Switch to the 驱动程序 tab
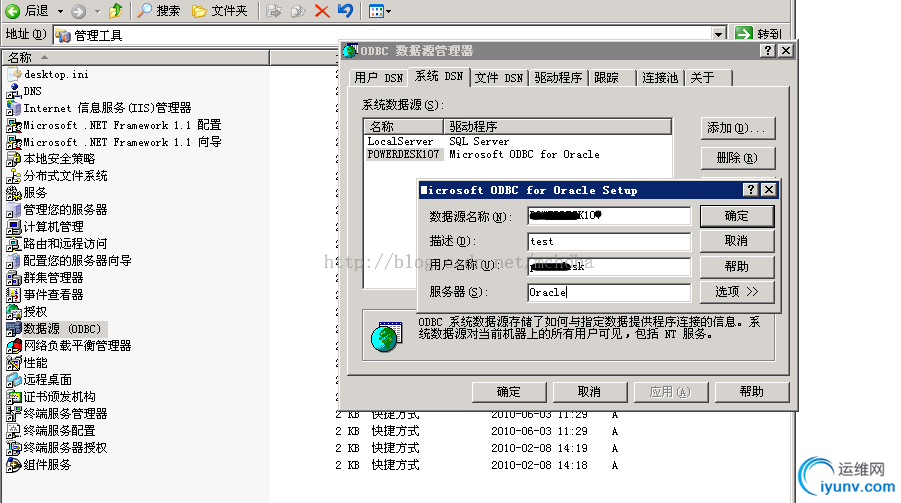 pyautogui.click(x=558, y=78)
